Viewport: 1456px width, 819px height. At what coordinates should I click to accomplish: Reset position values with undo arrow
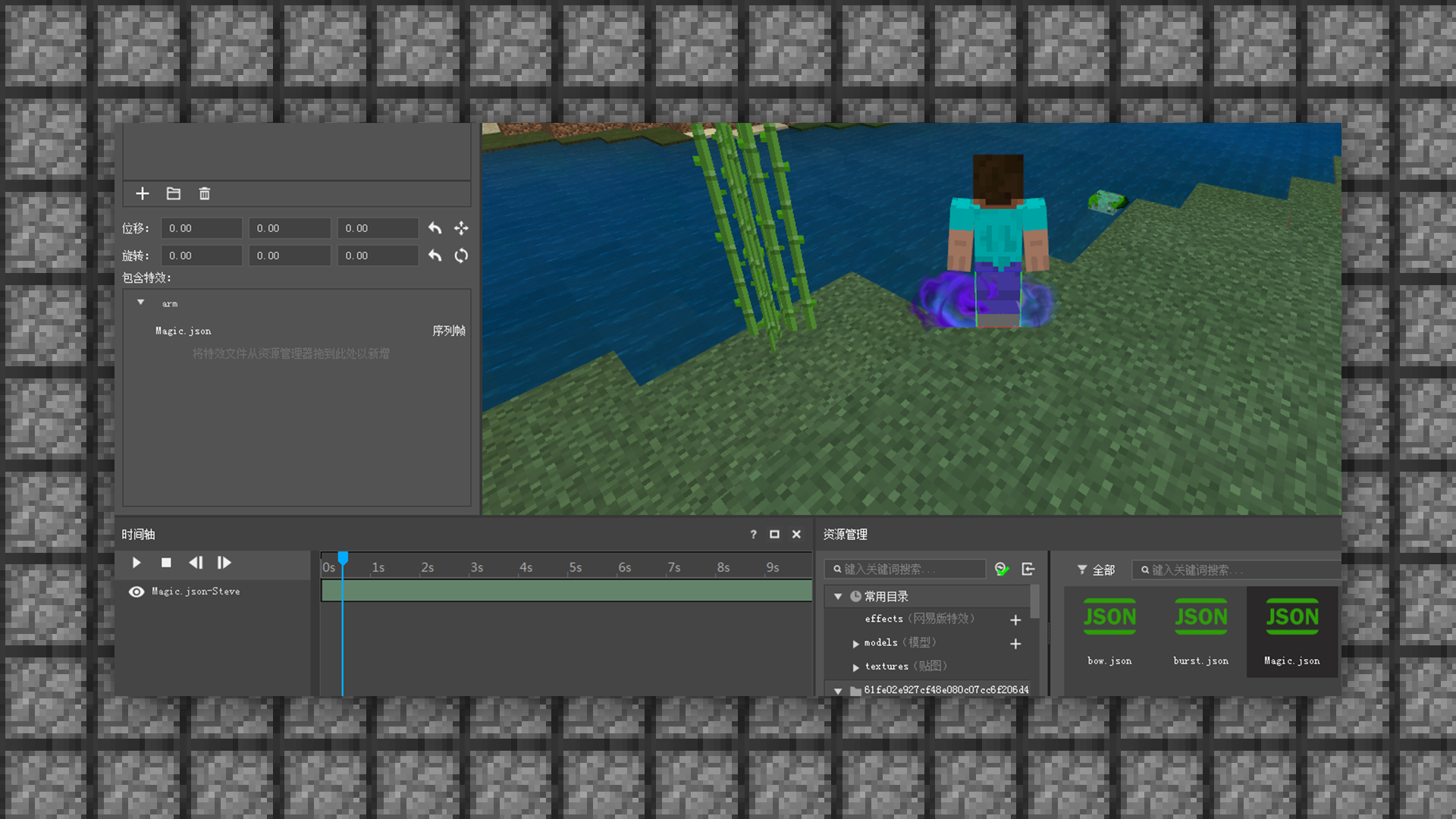[x=435, y=228]
